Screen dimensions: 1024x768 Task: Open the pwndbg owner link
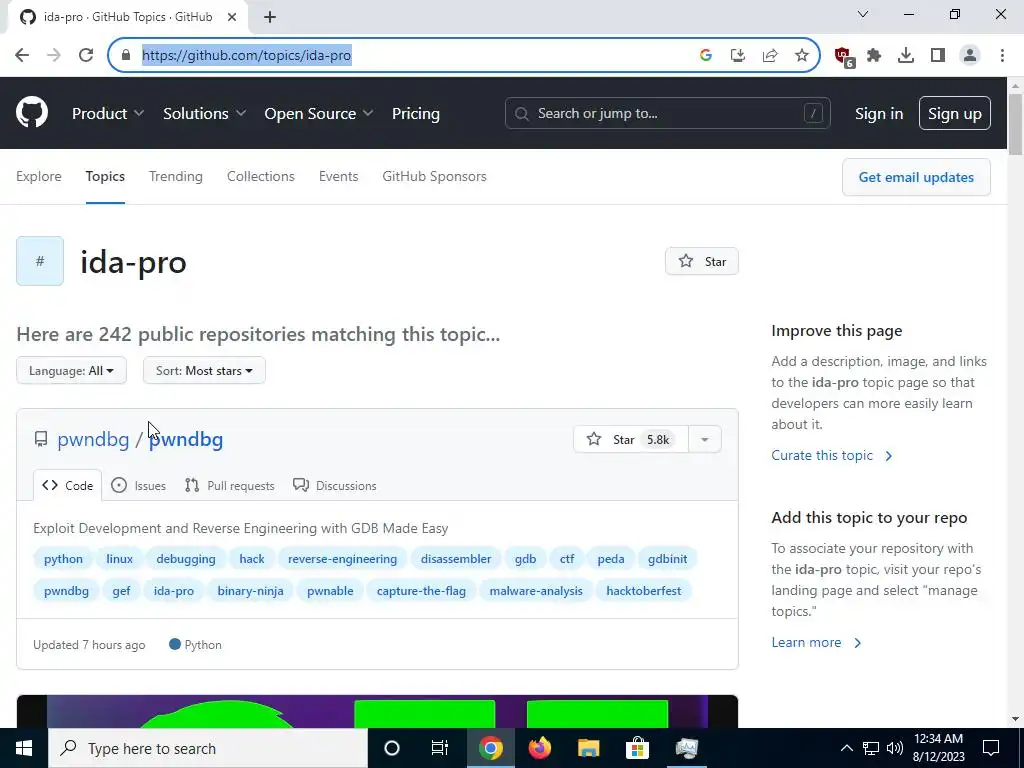(x=93, y=439)
